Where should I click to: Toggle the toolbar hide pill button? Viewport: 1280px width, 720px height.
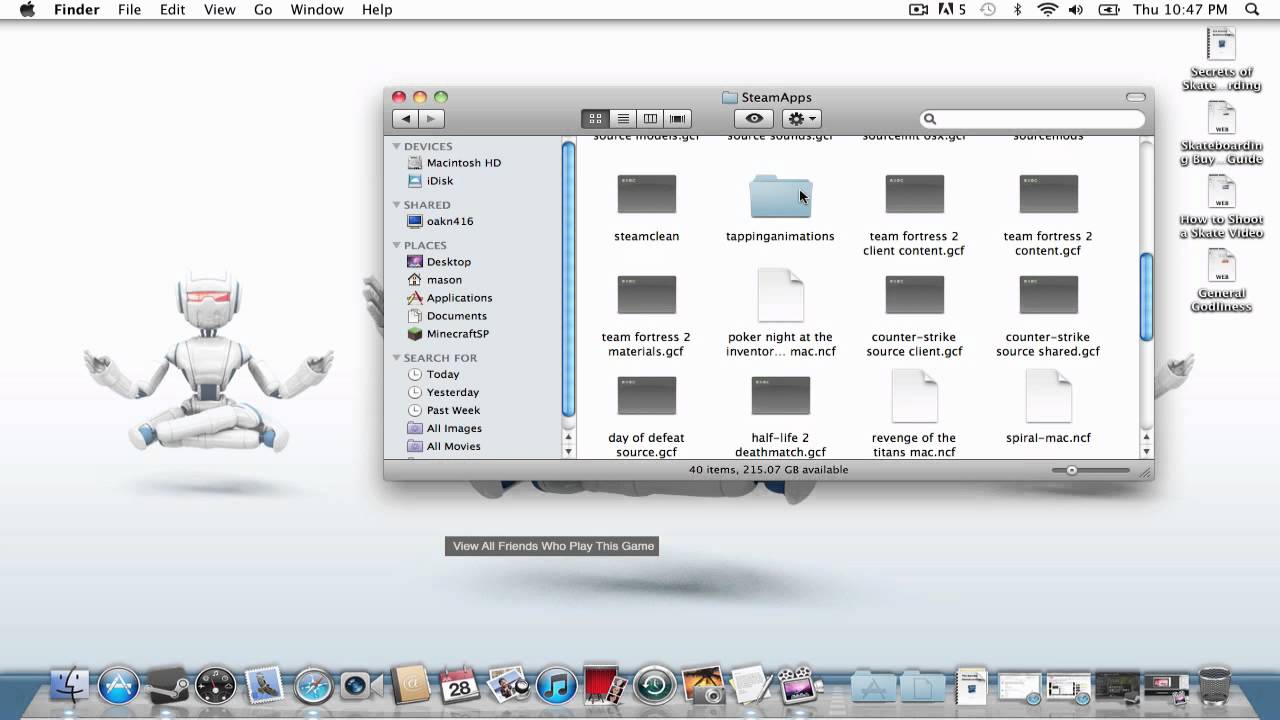1136,97
